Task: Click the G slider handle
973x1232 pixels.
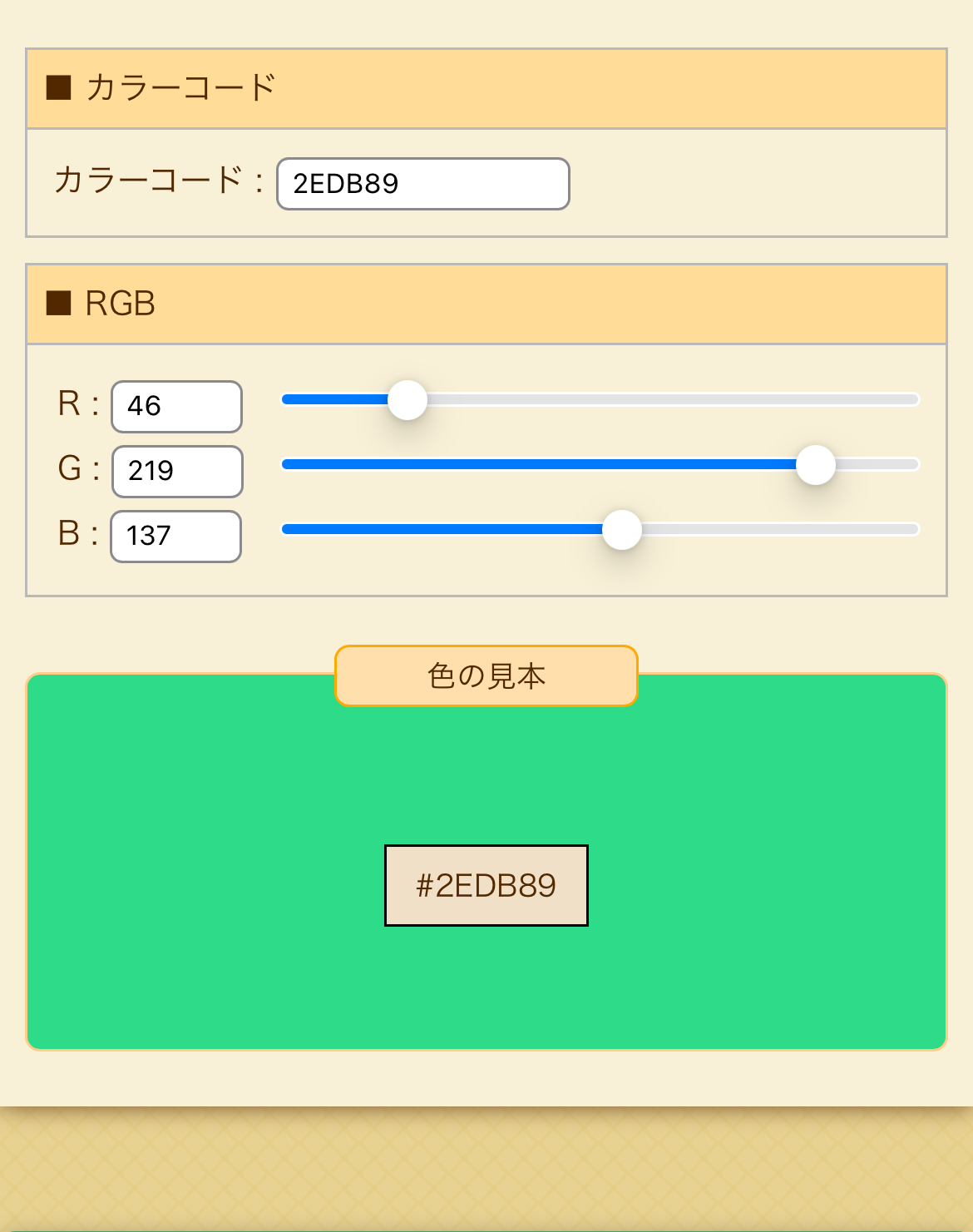Action: (815, 465)
